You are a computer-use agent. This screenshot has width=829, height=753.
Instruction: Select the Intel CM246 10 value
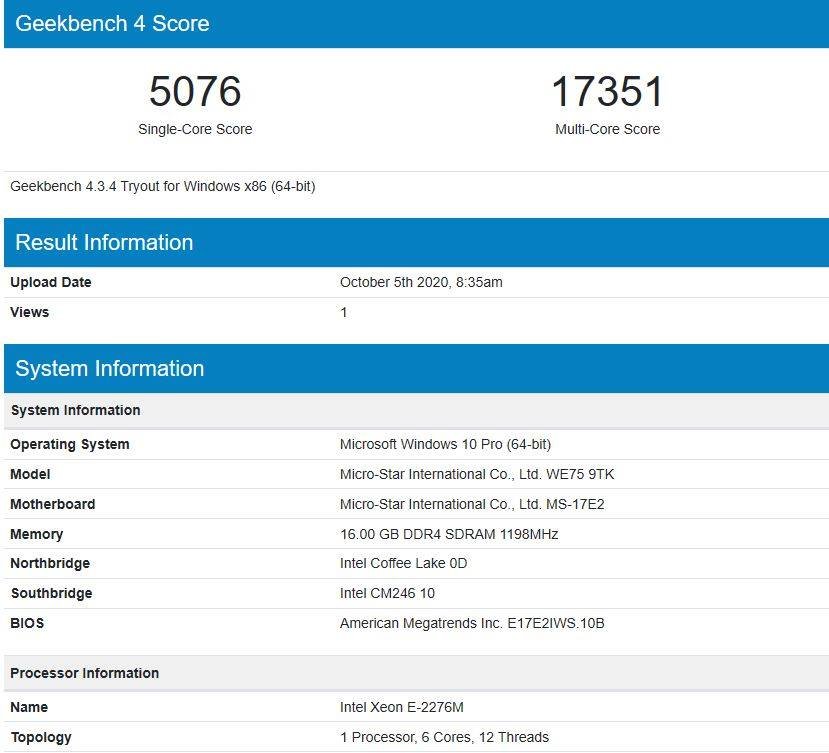pyautogui.click(x=388, y=593)
